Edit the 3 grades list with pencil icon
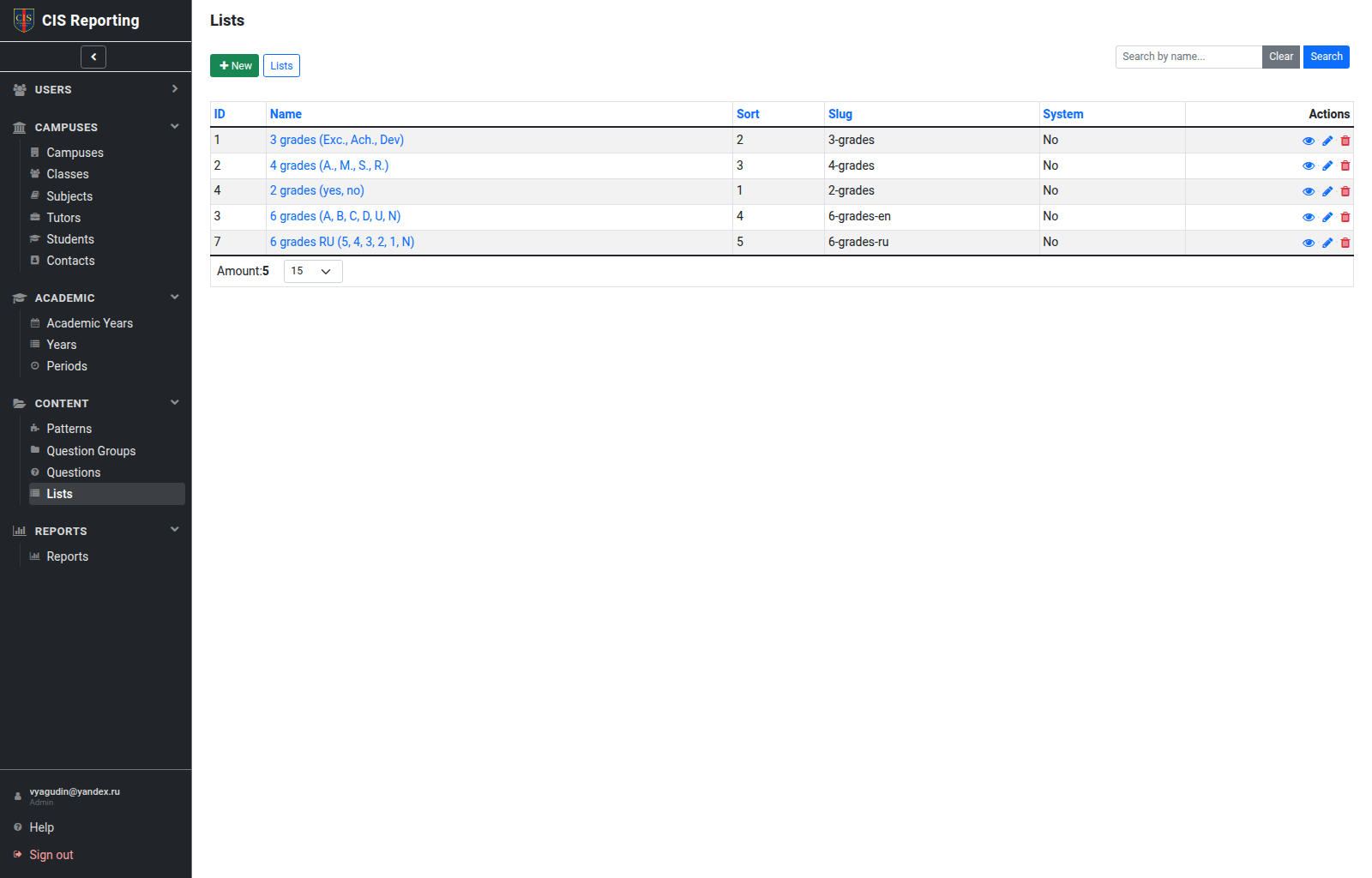 coord(1327,141)
